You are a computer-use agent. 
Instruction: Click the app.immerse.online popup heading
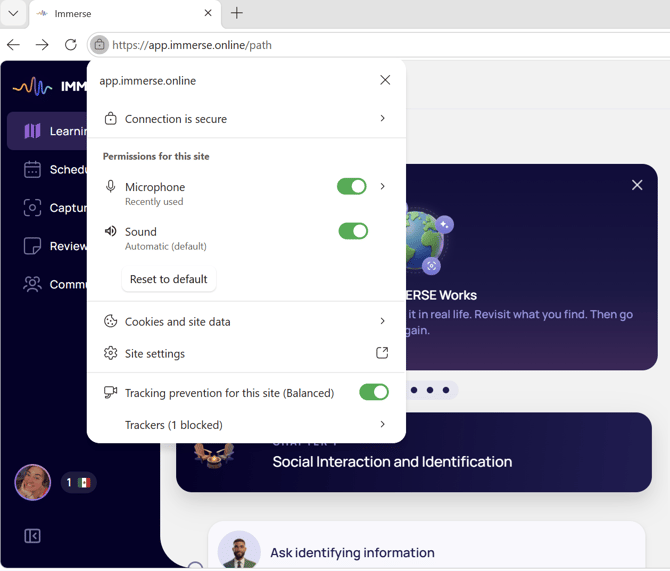[x=147, y=81]
